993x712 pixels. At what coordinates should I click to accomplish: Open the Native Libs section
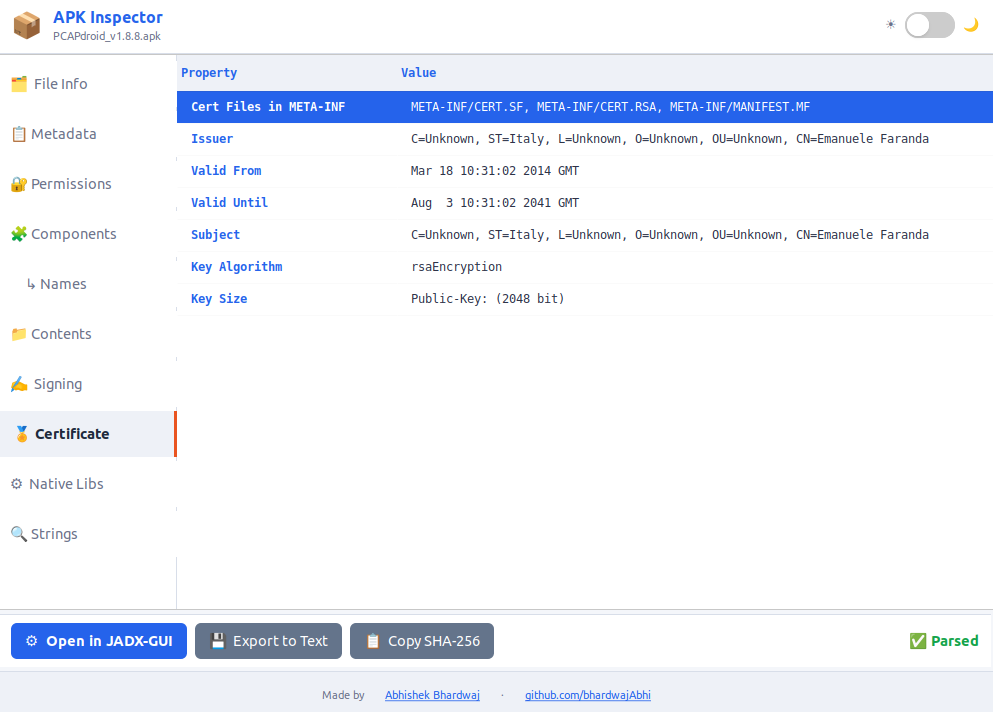[88, 484]
